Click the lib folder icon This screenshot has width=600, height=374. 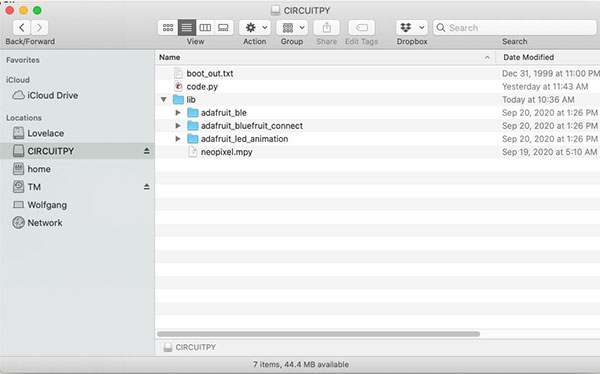click(178, 100)
